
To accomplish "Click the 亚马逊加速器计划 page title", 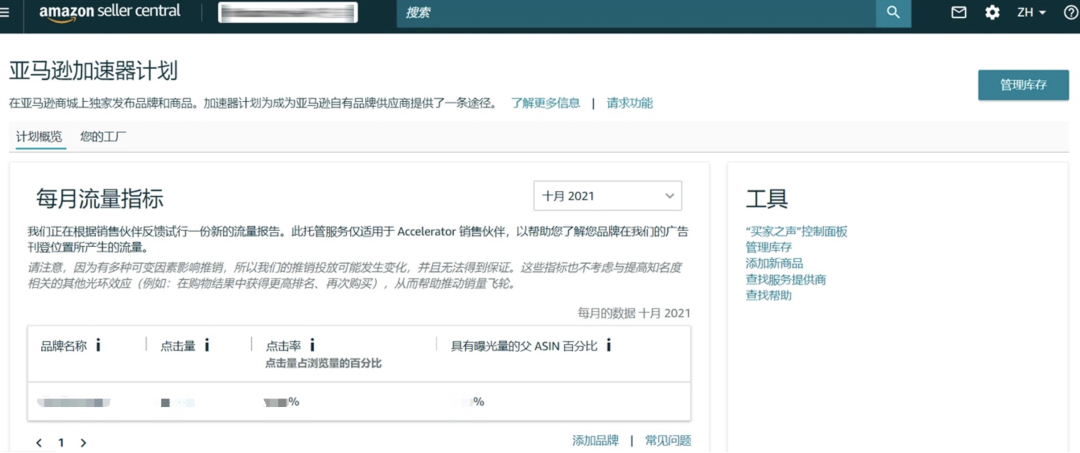I will click(x=94, y=72).
